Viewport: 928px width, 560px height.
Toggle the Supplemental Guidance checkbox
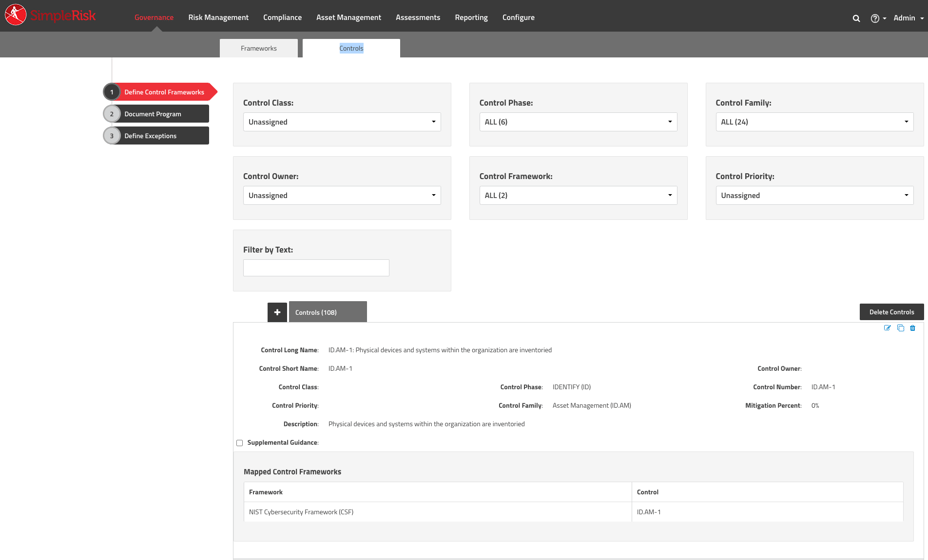(240, 443)
